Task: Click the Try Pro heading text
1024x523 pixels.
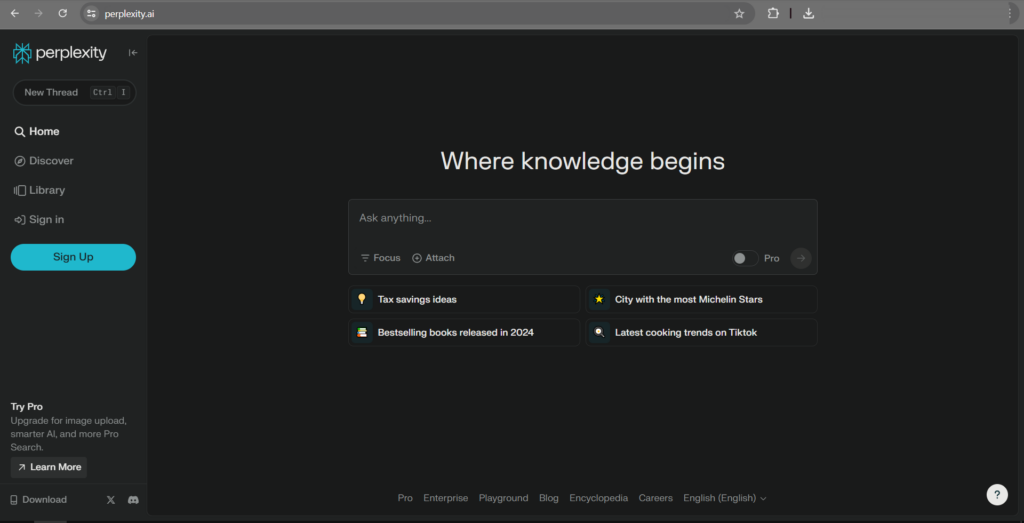Action: 27,407
